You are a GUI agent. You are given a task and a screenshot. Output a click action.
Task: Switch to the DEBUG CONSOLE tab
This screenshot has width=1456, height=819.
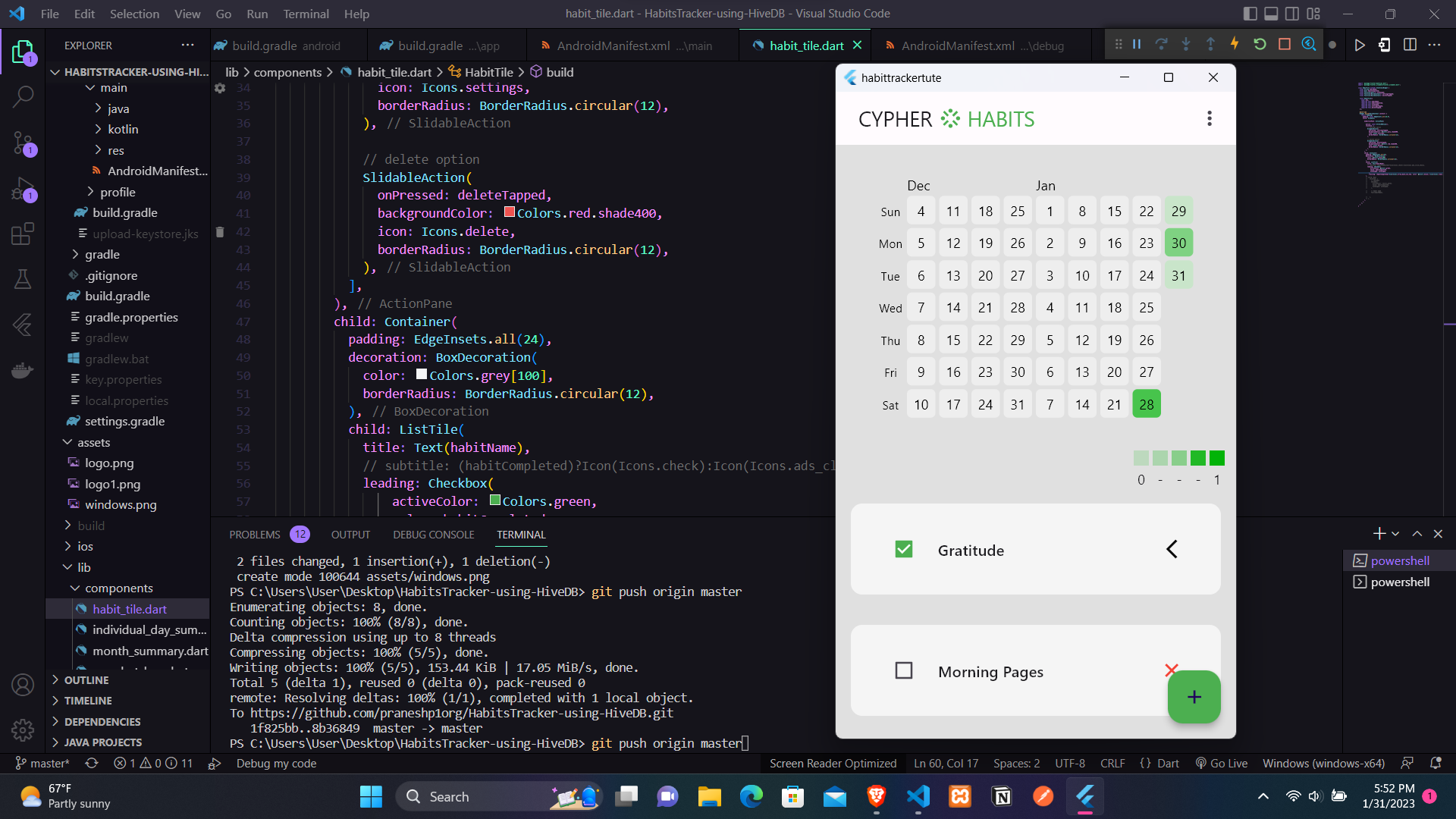pyautogui.click(x=433, y=535)
